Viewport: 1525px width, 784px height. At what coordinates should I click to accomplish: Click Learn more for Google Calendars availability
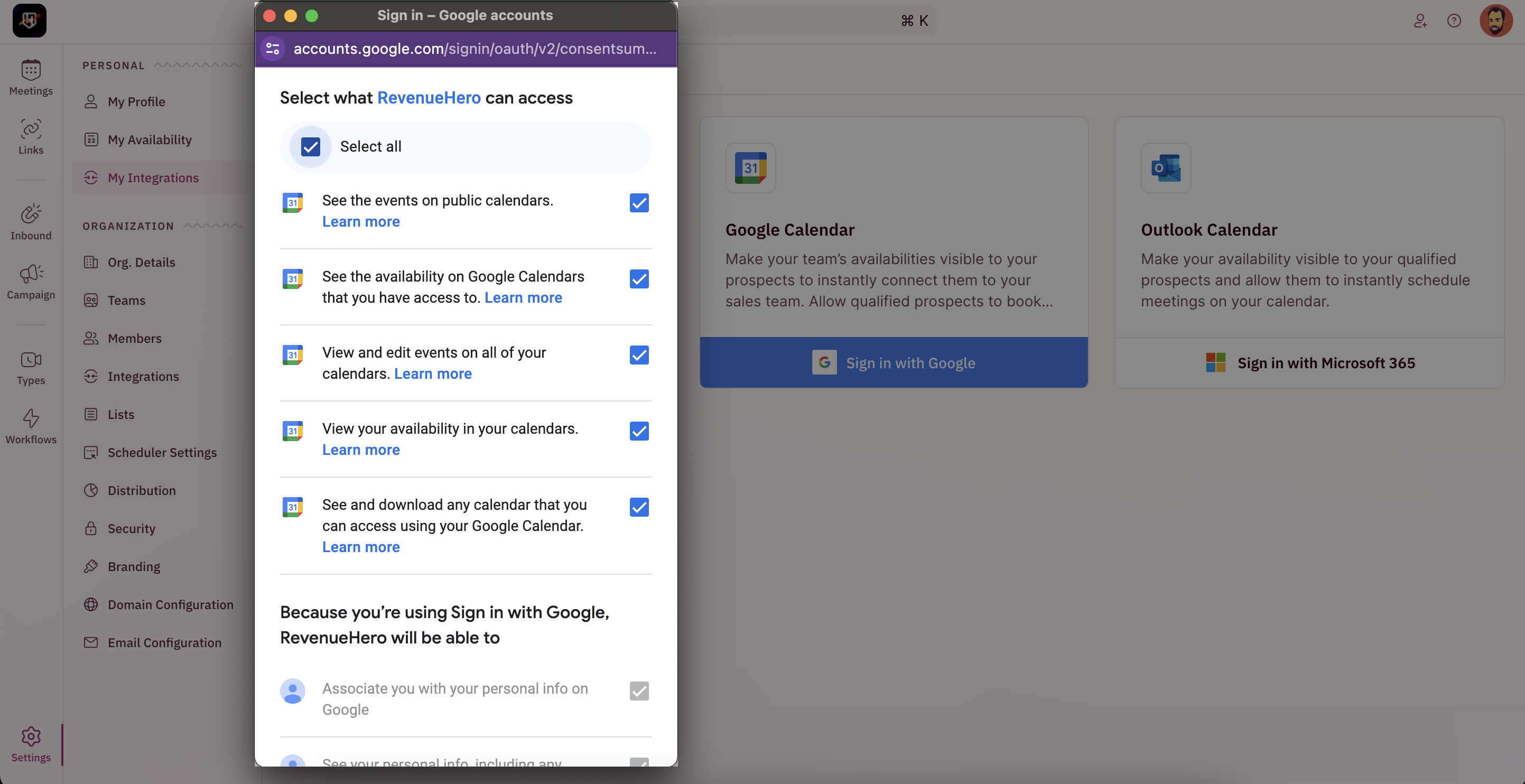click(523, 297)
